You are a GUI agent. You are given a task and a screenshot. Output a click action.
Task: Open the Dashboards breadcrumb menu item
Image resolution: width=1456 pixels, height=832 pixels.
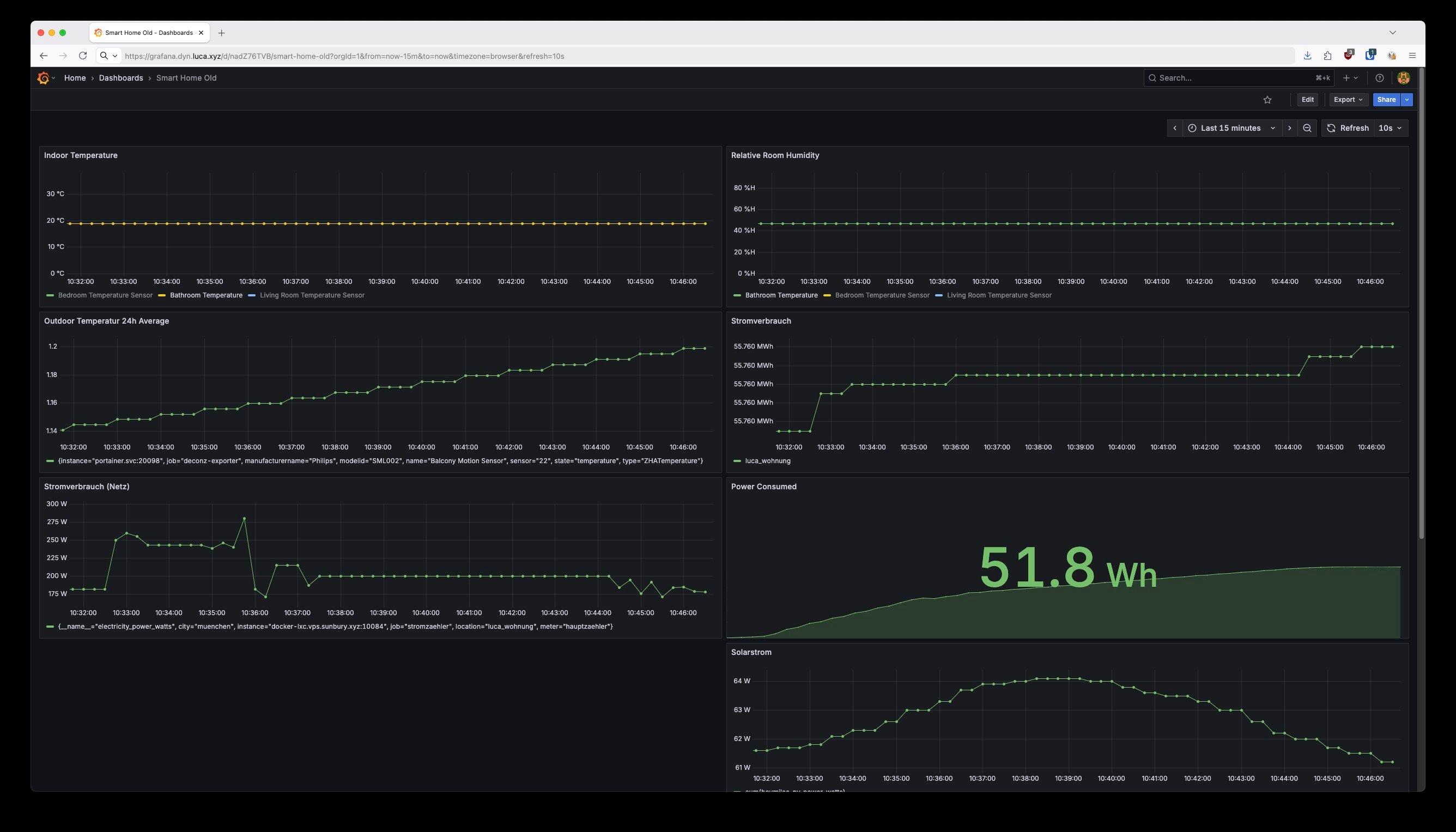coord(120,78)
